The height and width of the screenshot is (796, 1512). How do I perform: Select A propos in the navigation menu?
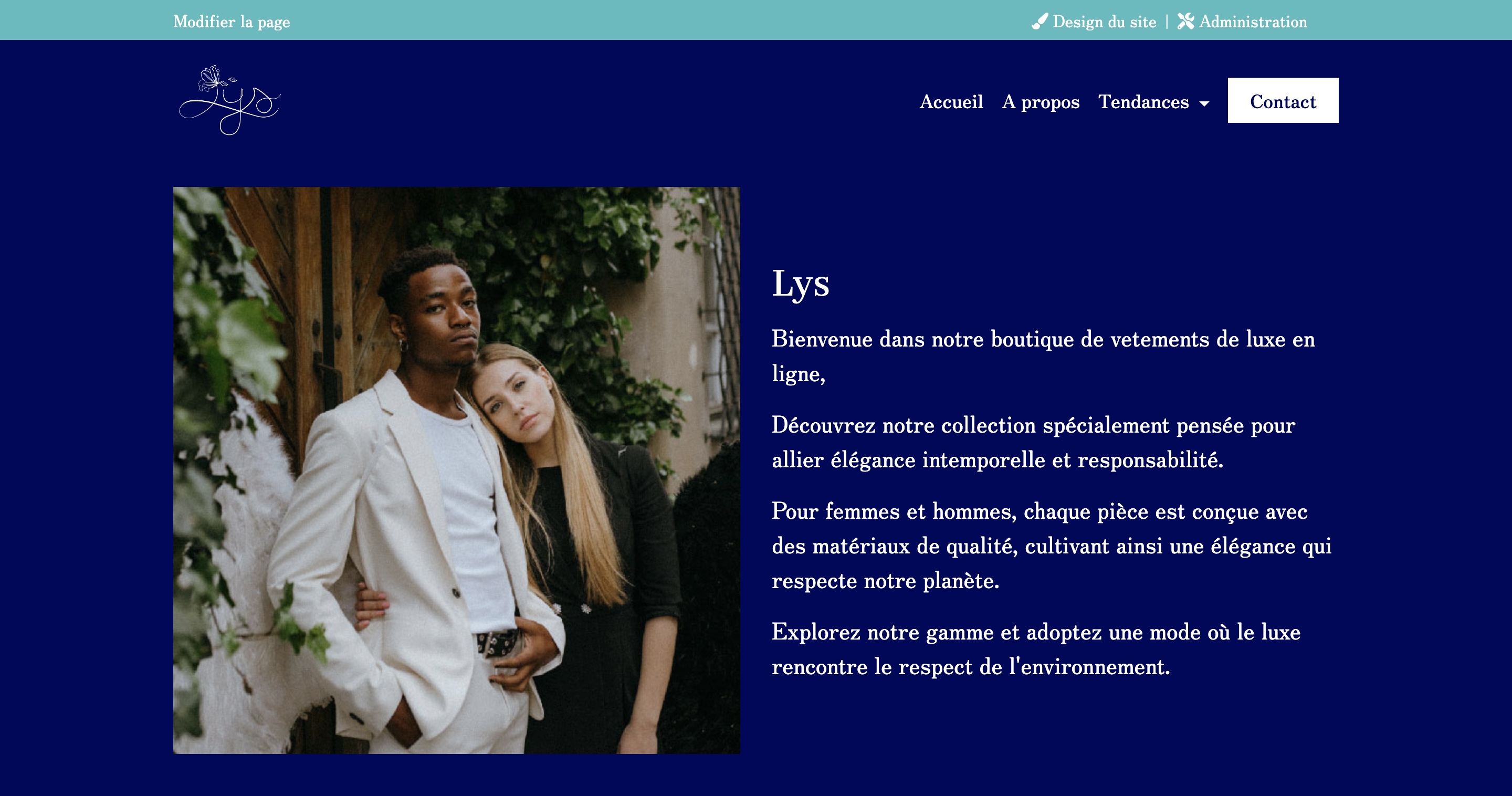1040,101
